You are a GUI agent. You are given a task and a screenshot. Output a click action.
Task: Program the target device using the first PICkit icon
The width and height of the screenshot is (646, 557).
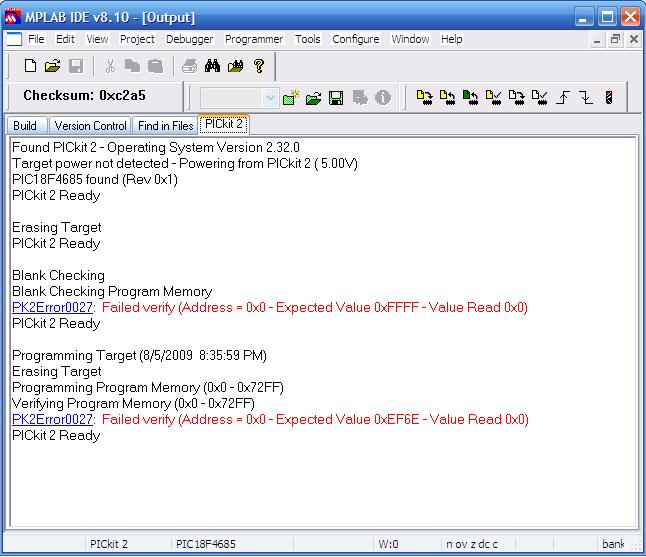(424, 98)
